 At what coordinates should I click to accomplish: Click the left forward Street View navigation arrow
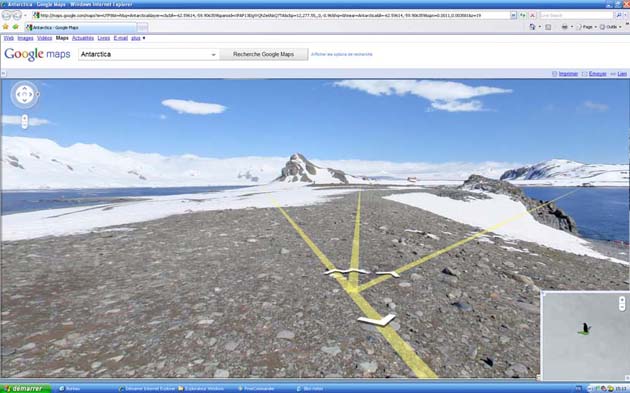pos(346,272)
